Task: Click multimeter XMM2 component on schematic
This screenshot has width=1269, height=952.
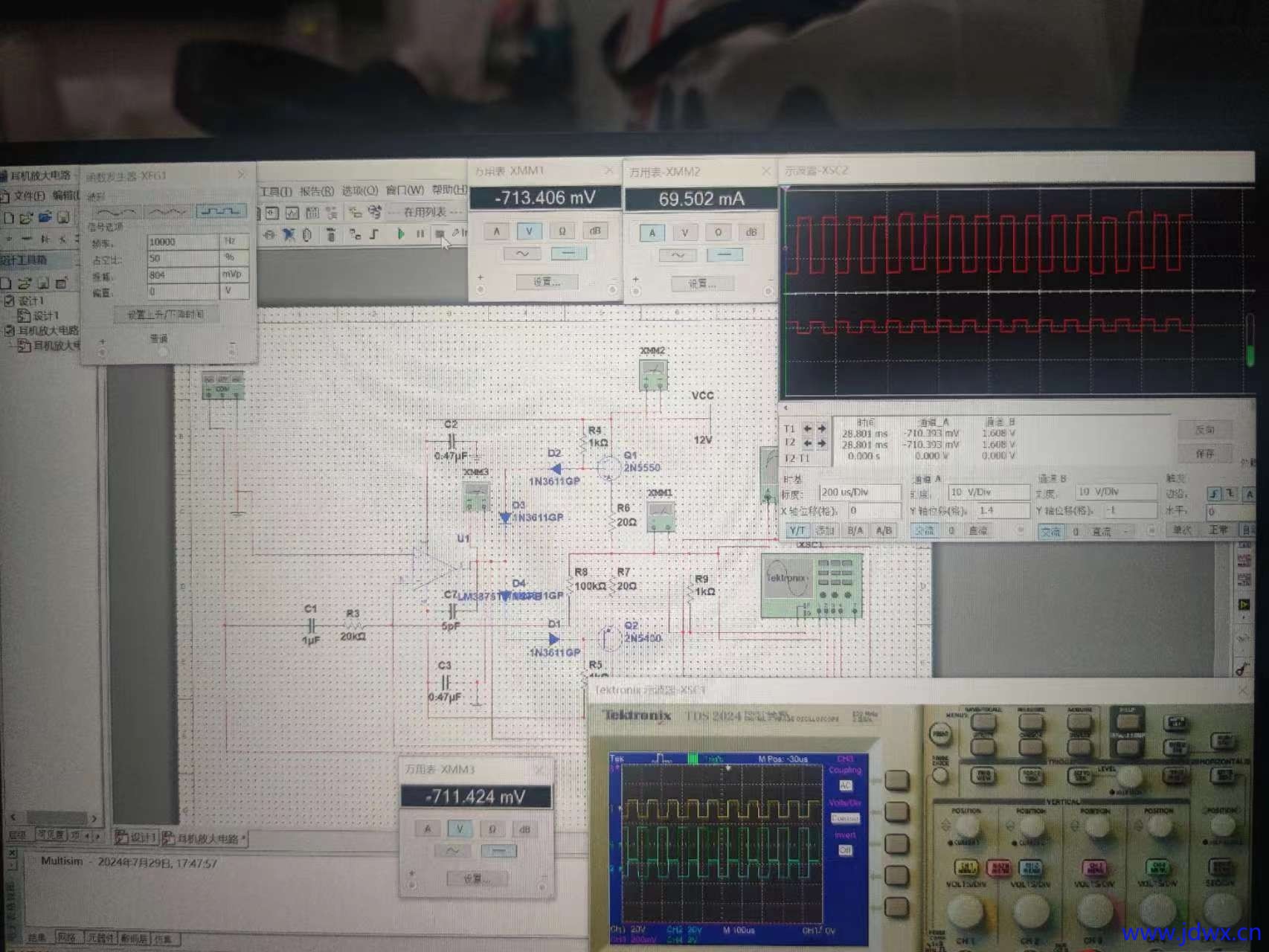Action: pyautogui.click(x=653, y=375)
